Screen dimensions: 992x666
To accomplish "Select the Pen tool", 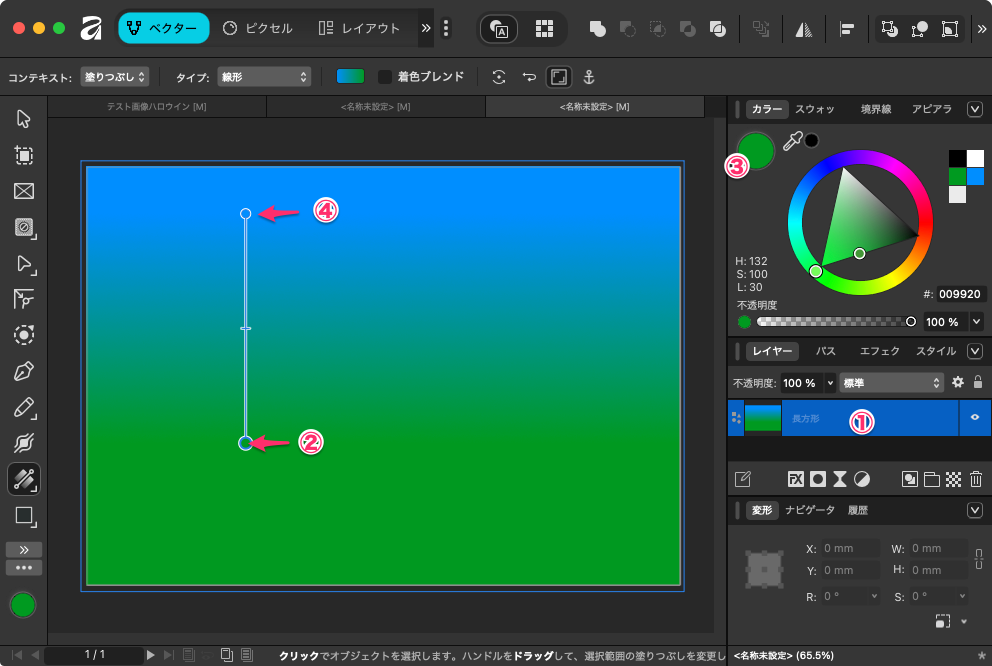I will pos(24,372).
